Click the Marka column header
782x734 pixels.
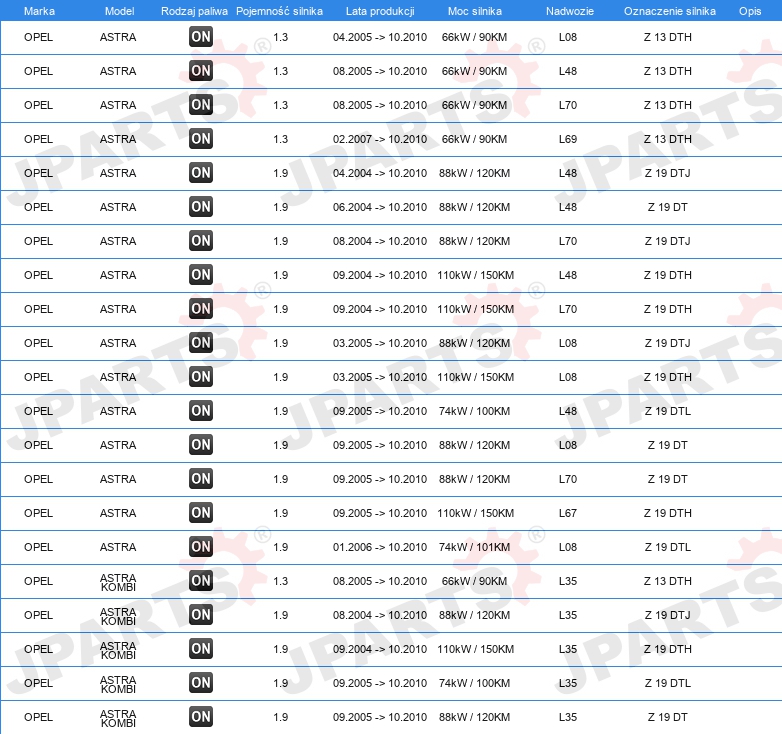click(x=39, y=11)
